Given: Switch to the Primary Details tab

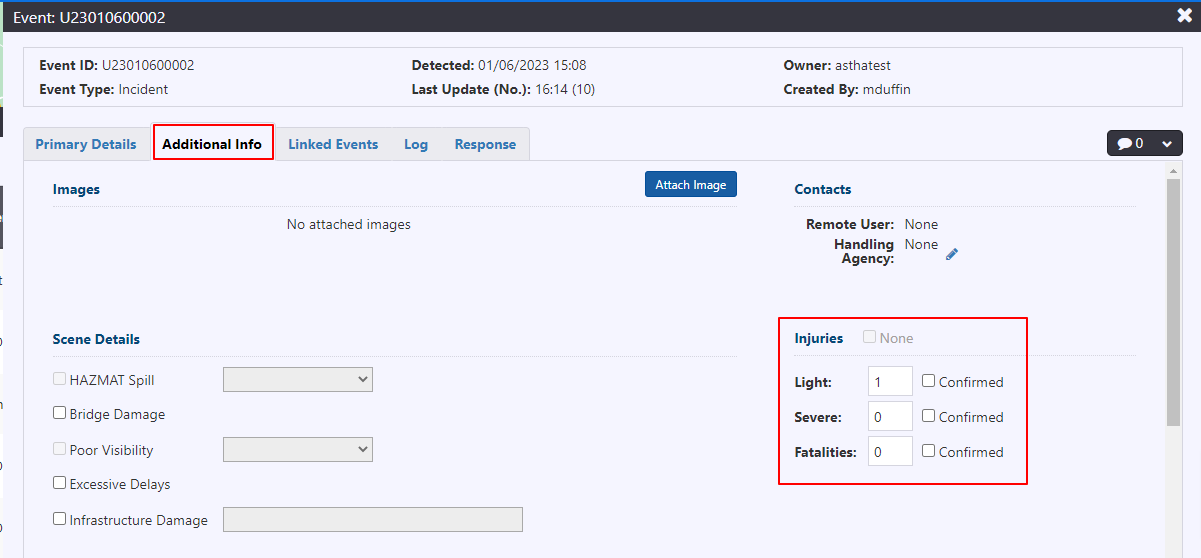Looking at the screenshot, I should 86,144.
